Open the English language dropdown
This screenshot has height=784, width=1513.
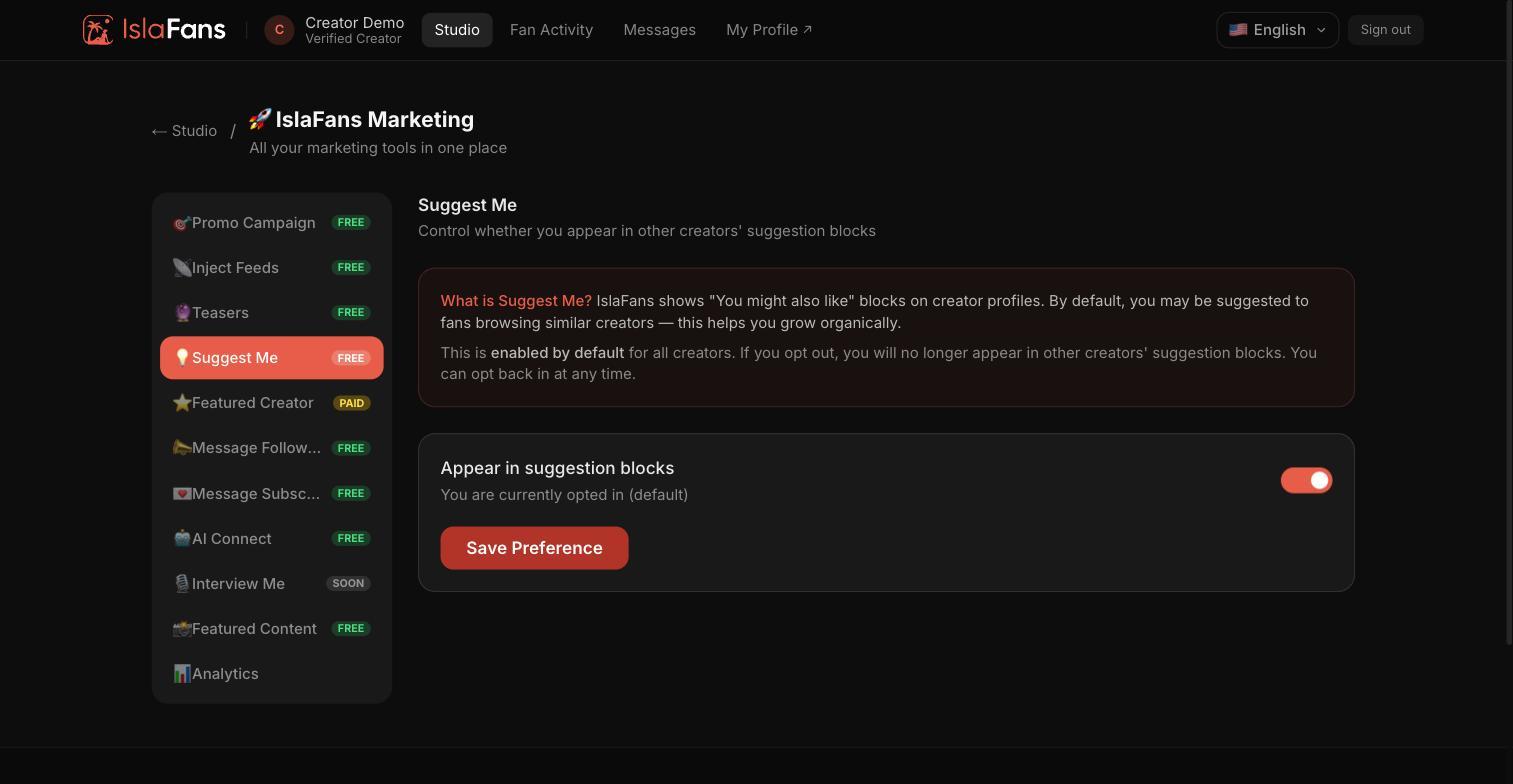(x=1277, y=30)
